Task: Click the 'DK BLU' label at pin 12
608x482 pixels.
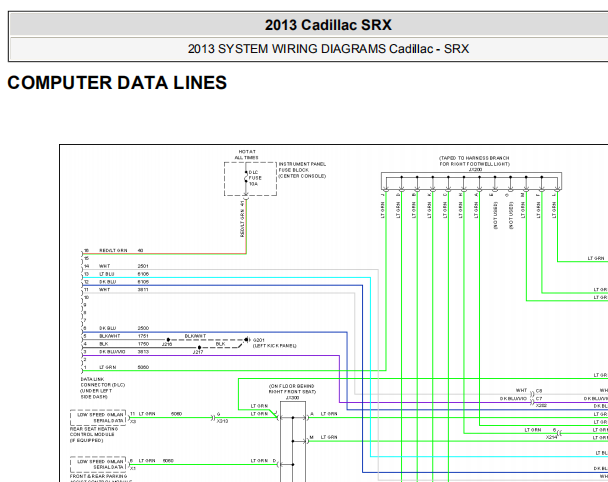Action: pos(107,282)
